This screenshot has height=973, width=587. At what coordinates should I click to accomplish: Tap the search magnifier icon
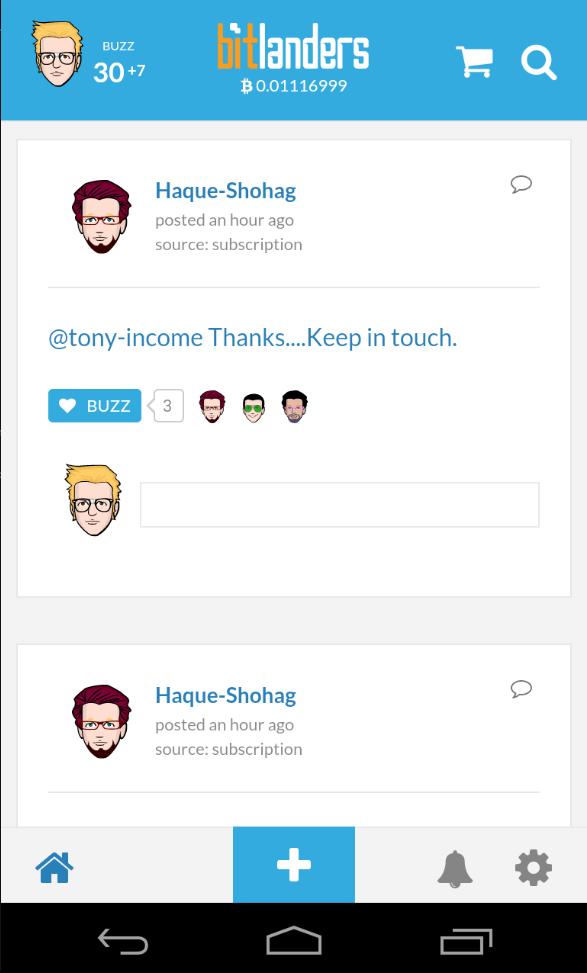538,63
